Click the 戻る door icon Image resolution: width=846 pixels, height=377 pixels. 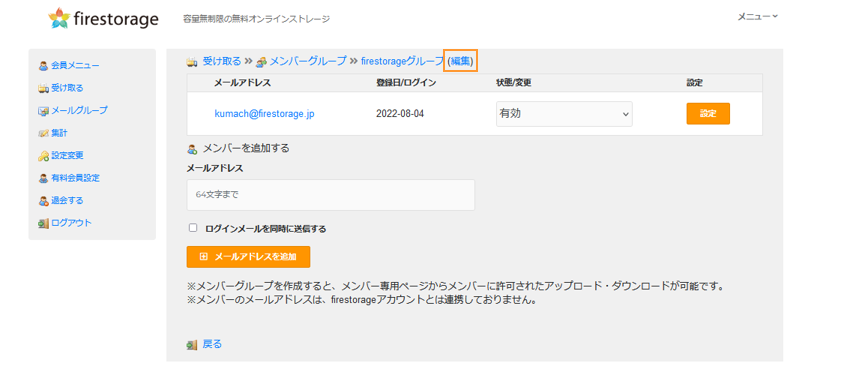coord(192,344)
